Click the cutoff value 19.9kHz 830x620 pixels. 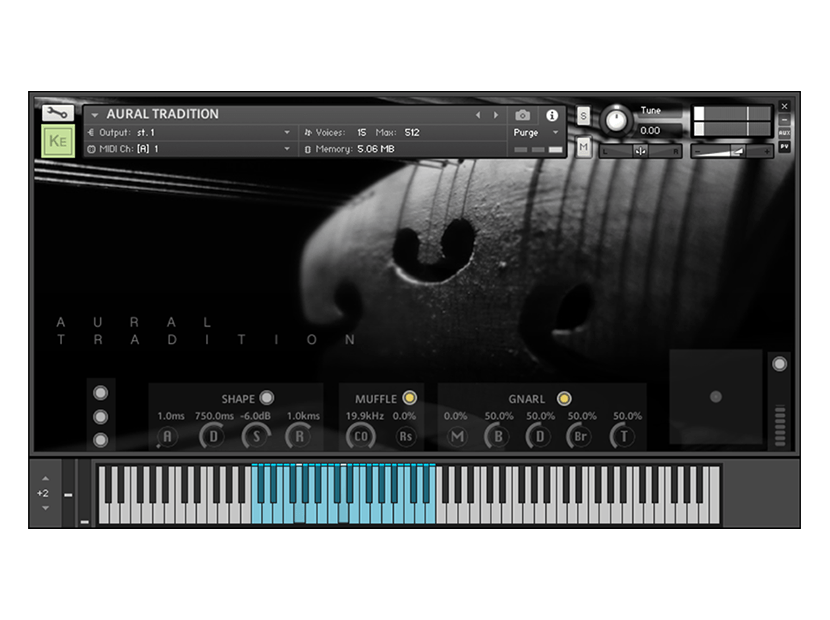365,416
